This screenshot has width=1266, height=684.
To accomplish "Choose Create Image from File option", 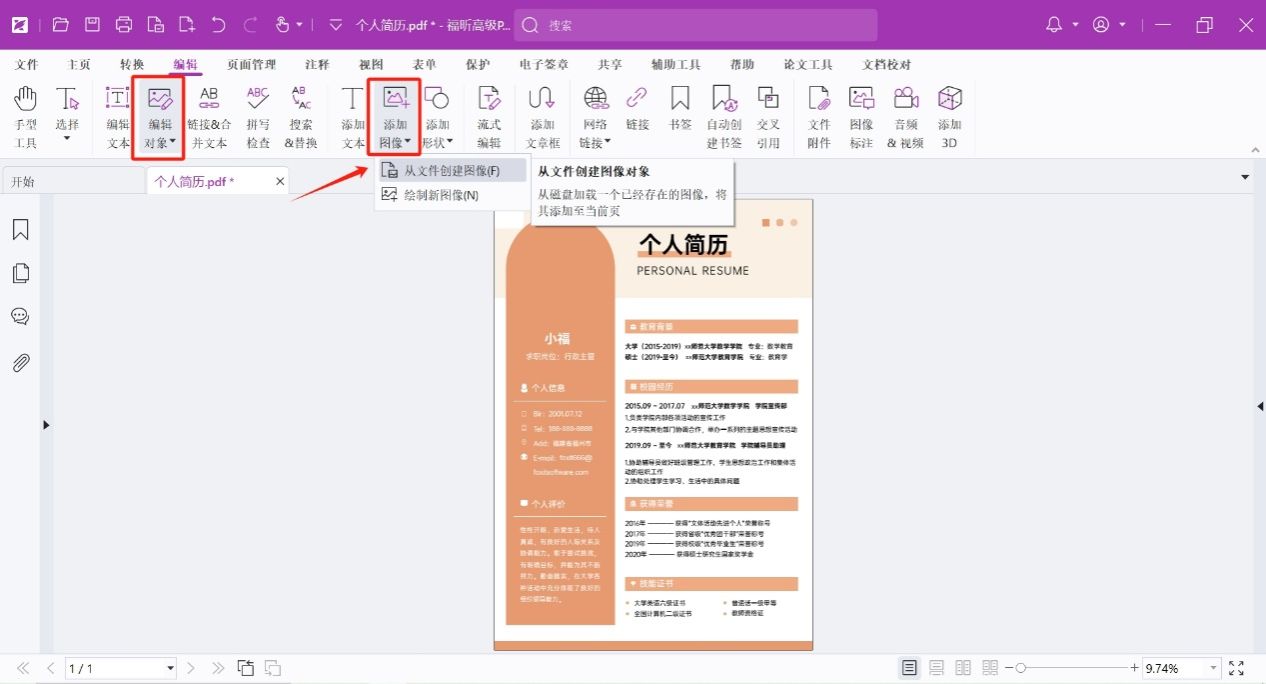I will click(x=451, y=171).
